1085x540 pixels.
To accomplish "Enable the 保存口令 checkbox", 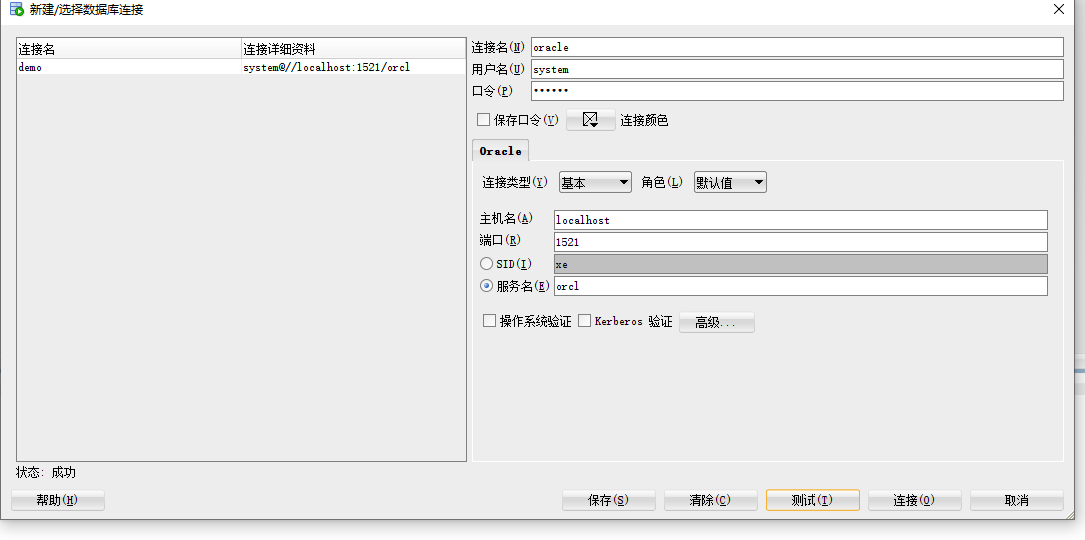I will (484, 120).
